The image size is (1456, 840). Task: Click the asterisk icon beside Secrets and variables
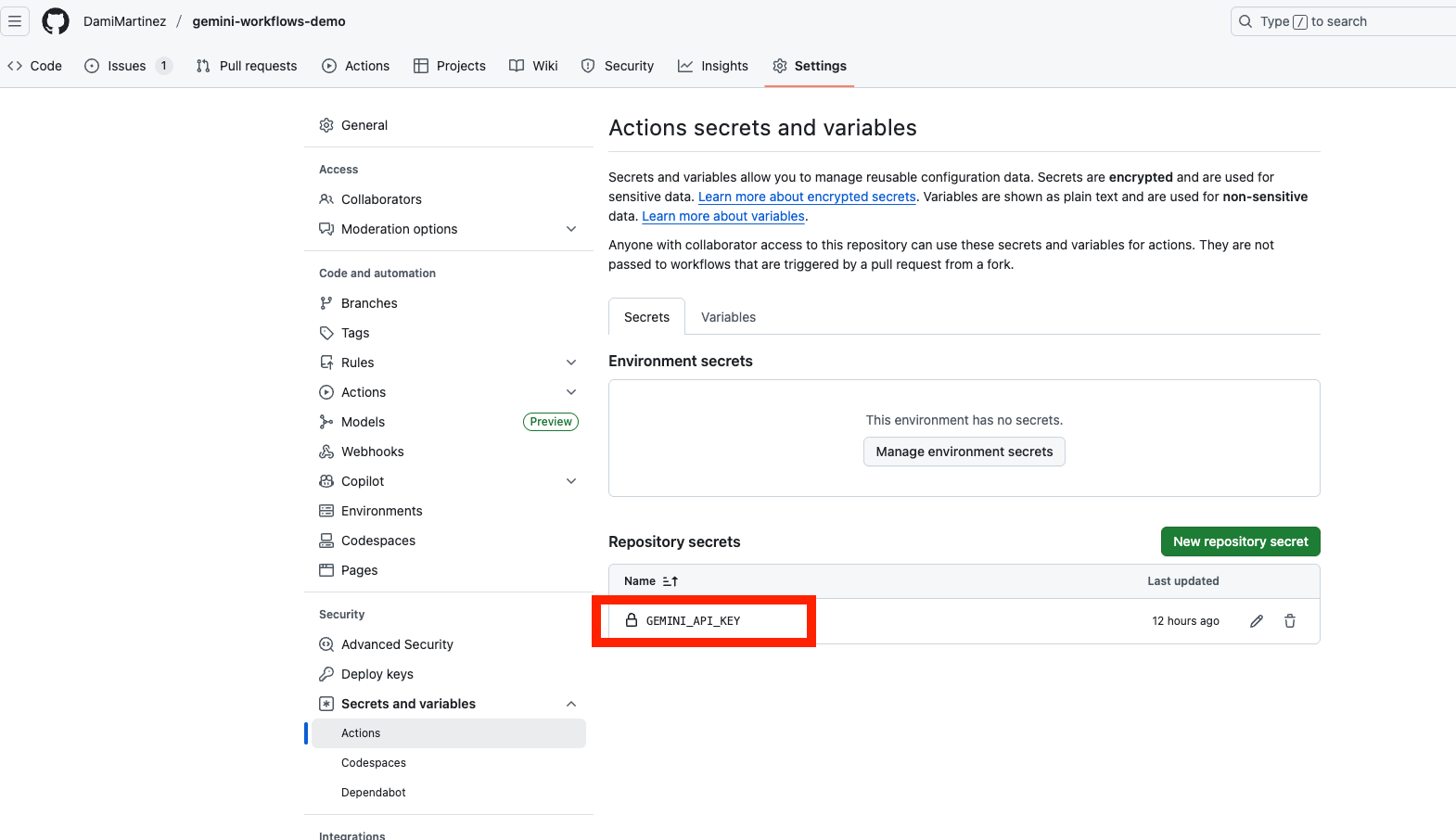click(x=326, y=704)
